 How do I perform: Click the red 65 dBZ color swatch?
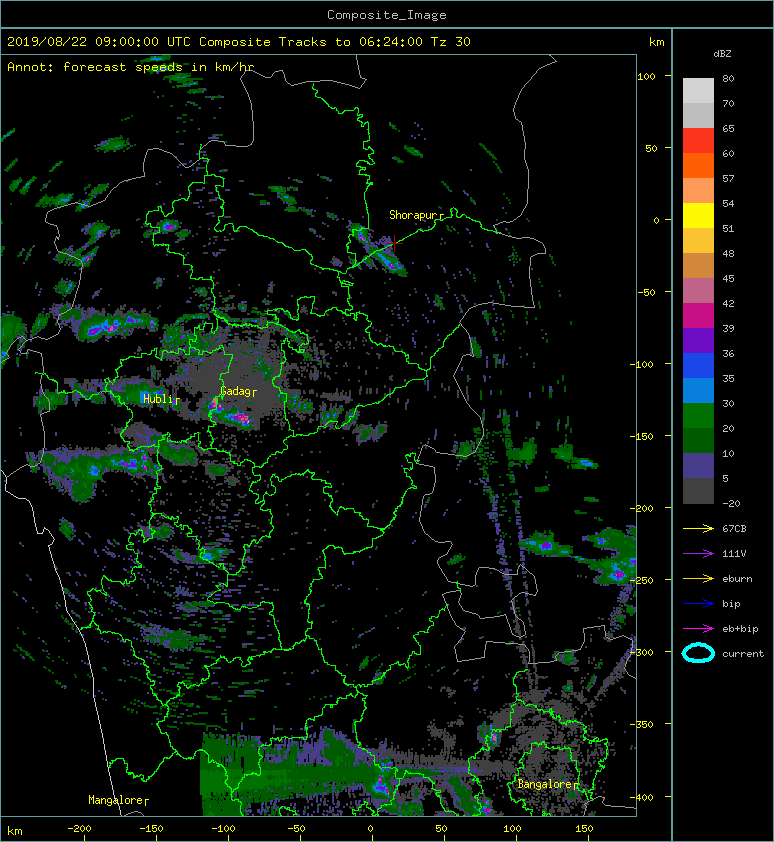[x=698, y=141]
